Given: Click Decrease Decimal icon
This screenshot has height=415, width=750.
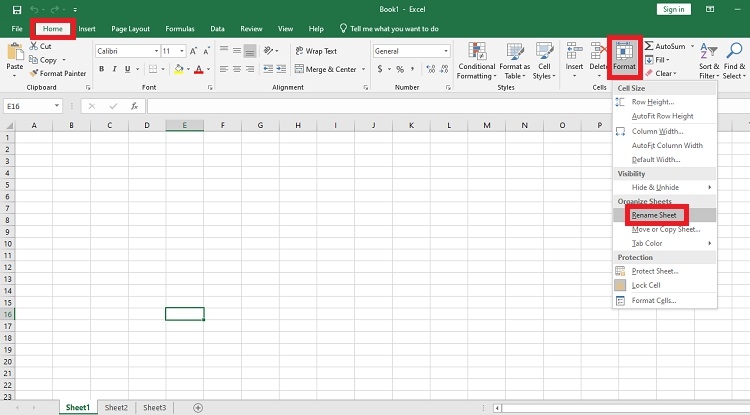Looking at the screenshot, I should (444, 69).
